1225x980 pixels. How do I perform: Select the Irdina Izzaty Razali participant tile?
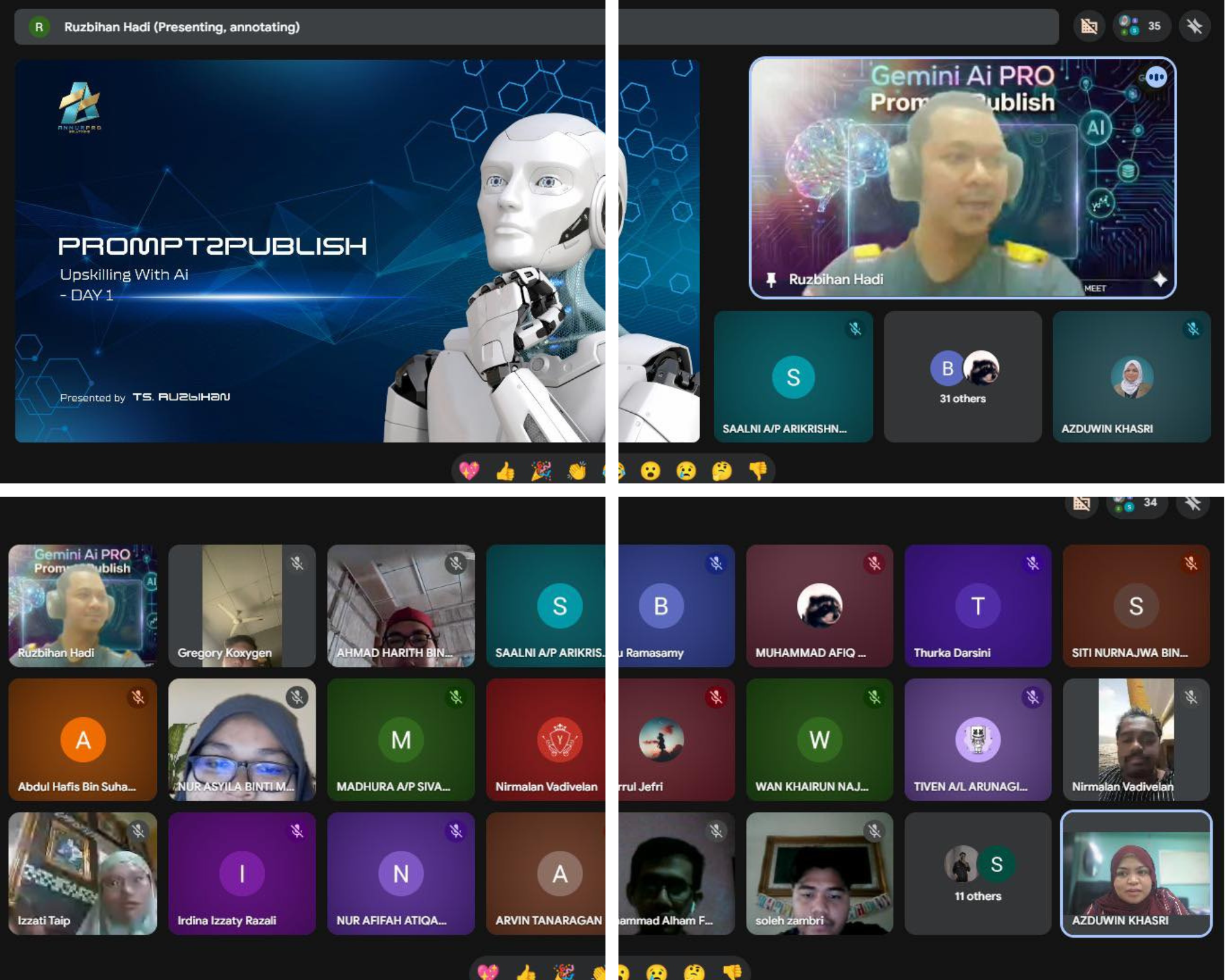[242, 873]
